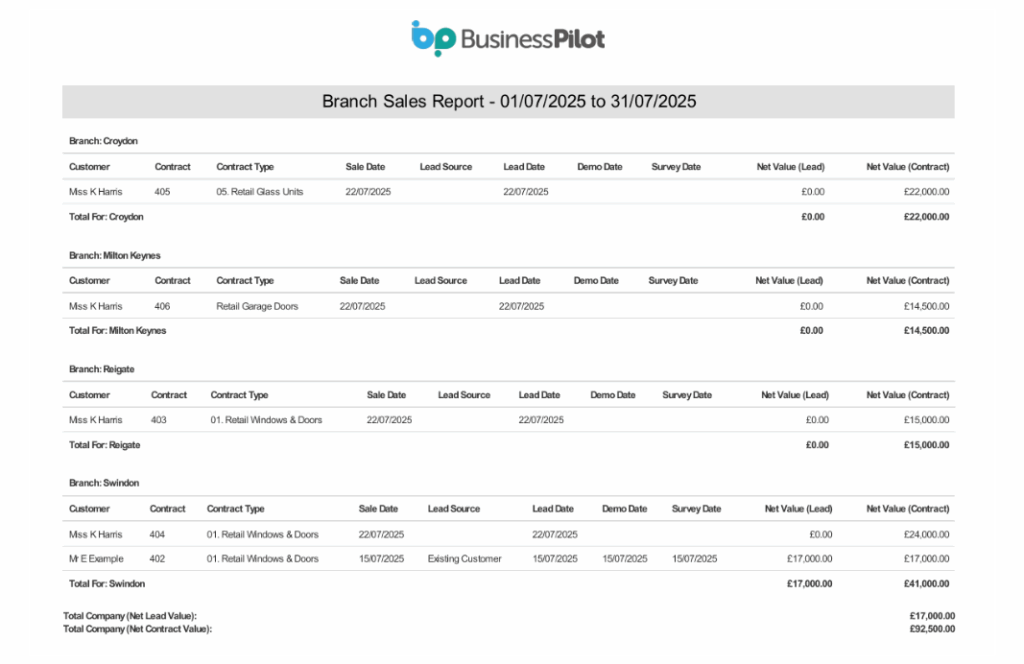
Task: Select the Mr E Example customer row
Action: (508, 559)
